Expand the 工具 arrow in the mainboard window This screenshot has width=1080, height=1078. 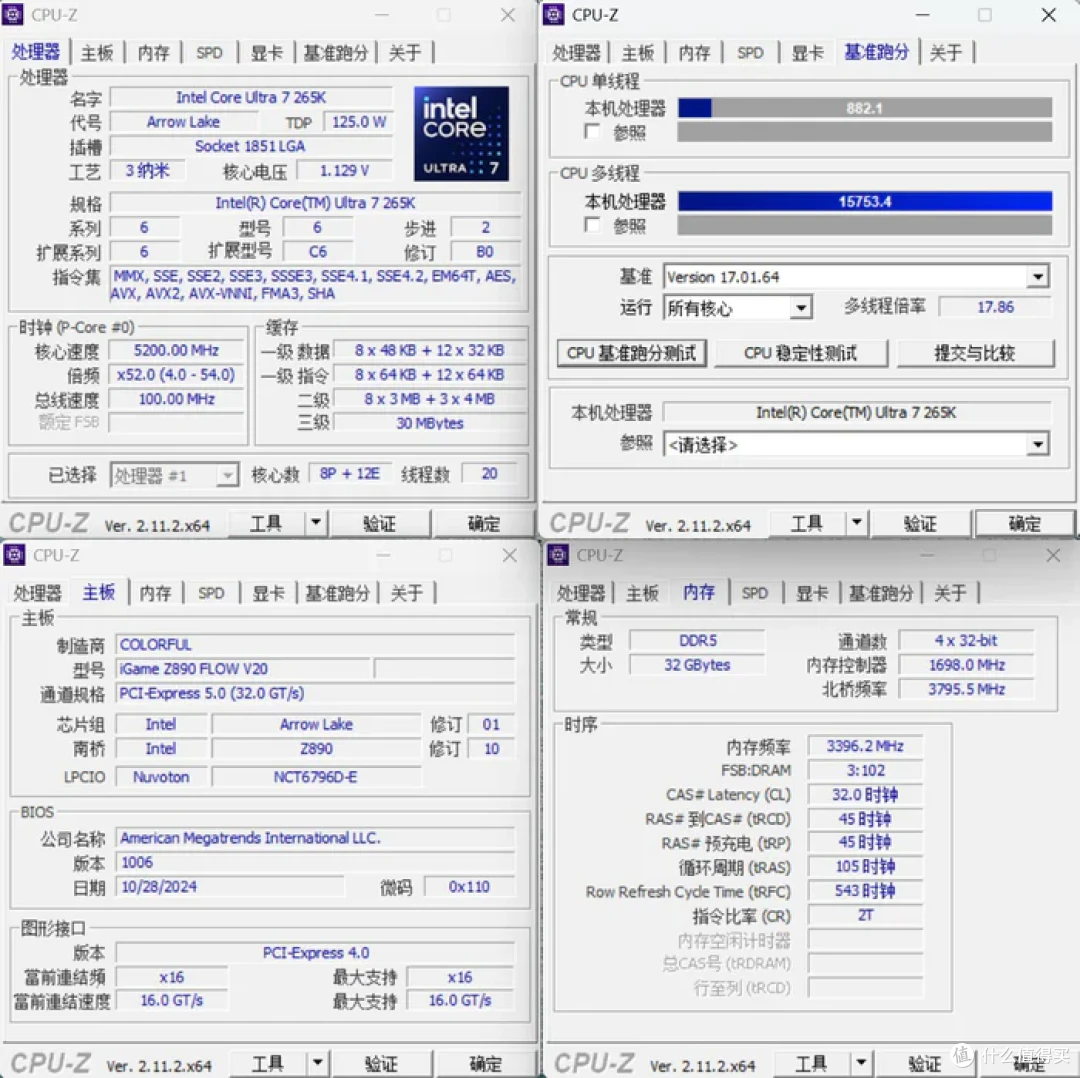coord(318,1063)
